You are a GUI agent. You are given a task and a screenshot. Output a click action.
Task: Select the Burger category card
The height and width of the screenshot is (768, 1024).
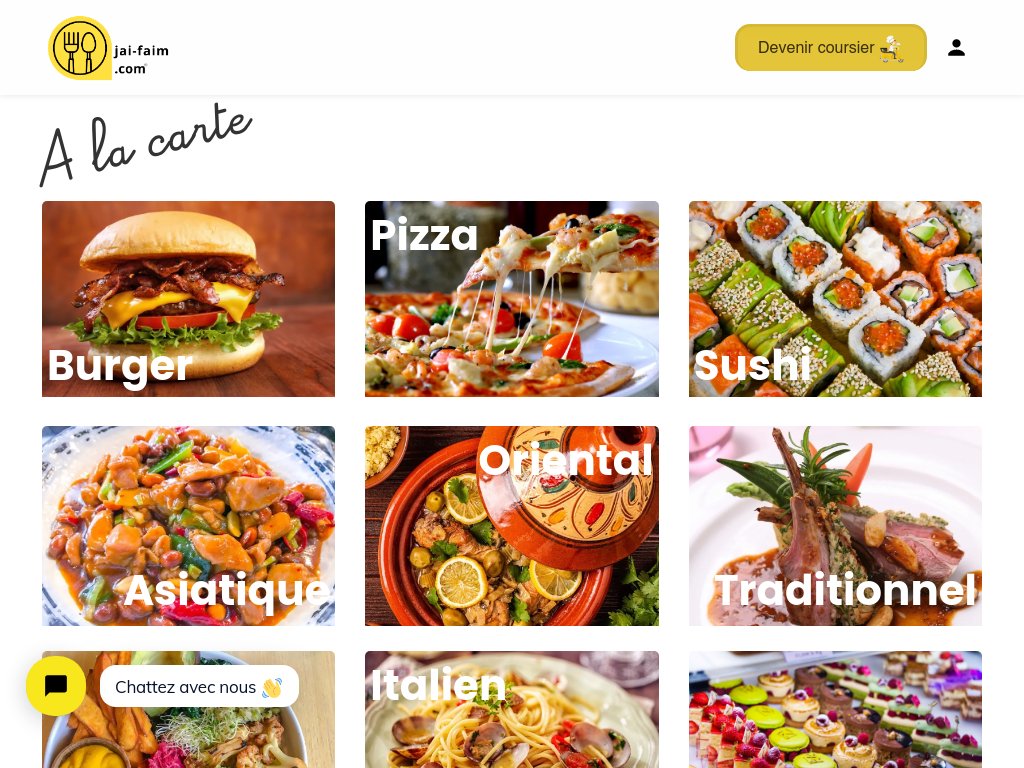(x=189, y=299)
